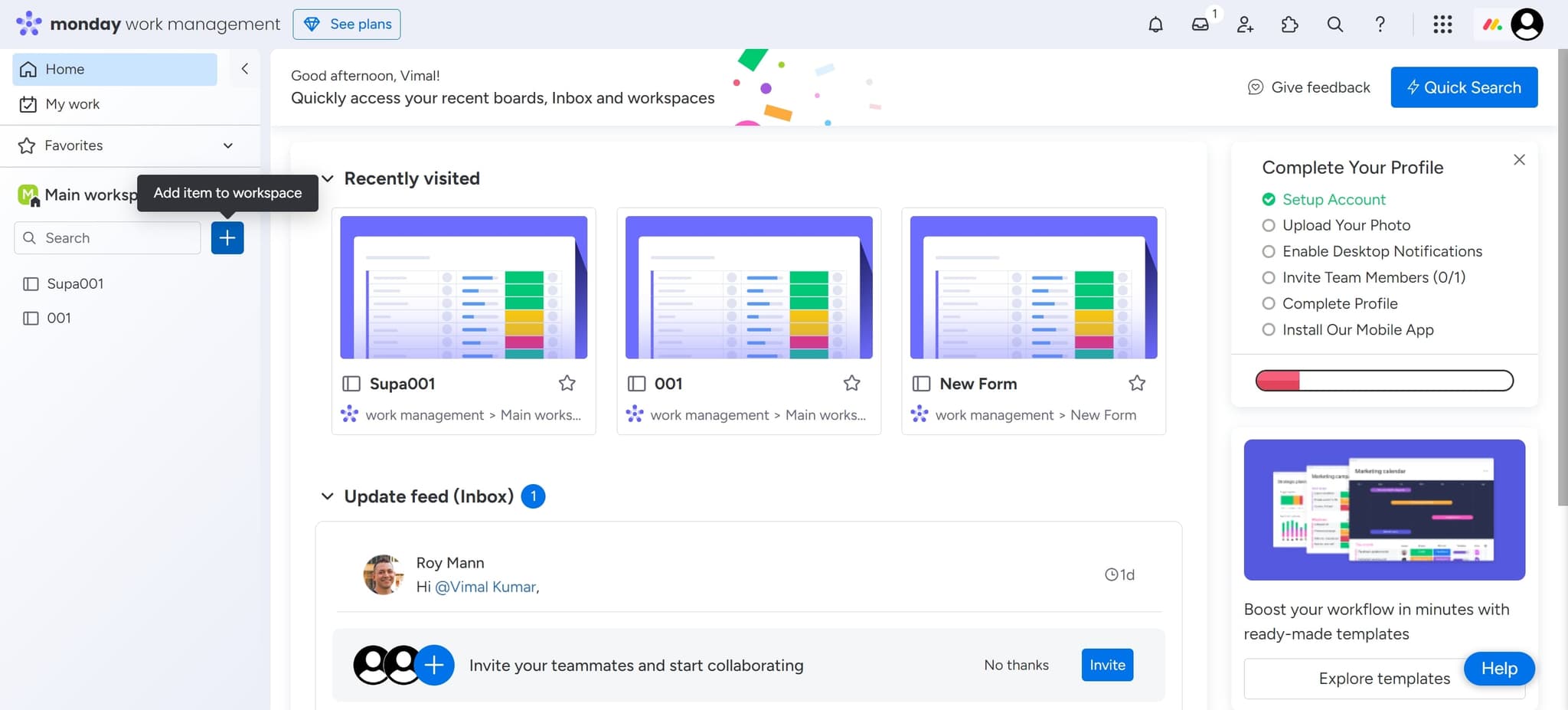This screenshot has width=1568, height=710.
Task: Collapse the Recently visited section
Action: 328,178
